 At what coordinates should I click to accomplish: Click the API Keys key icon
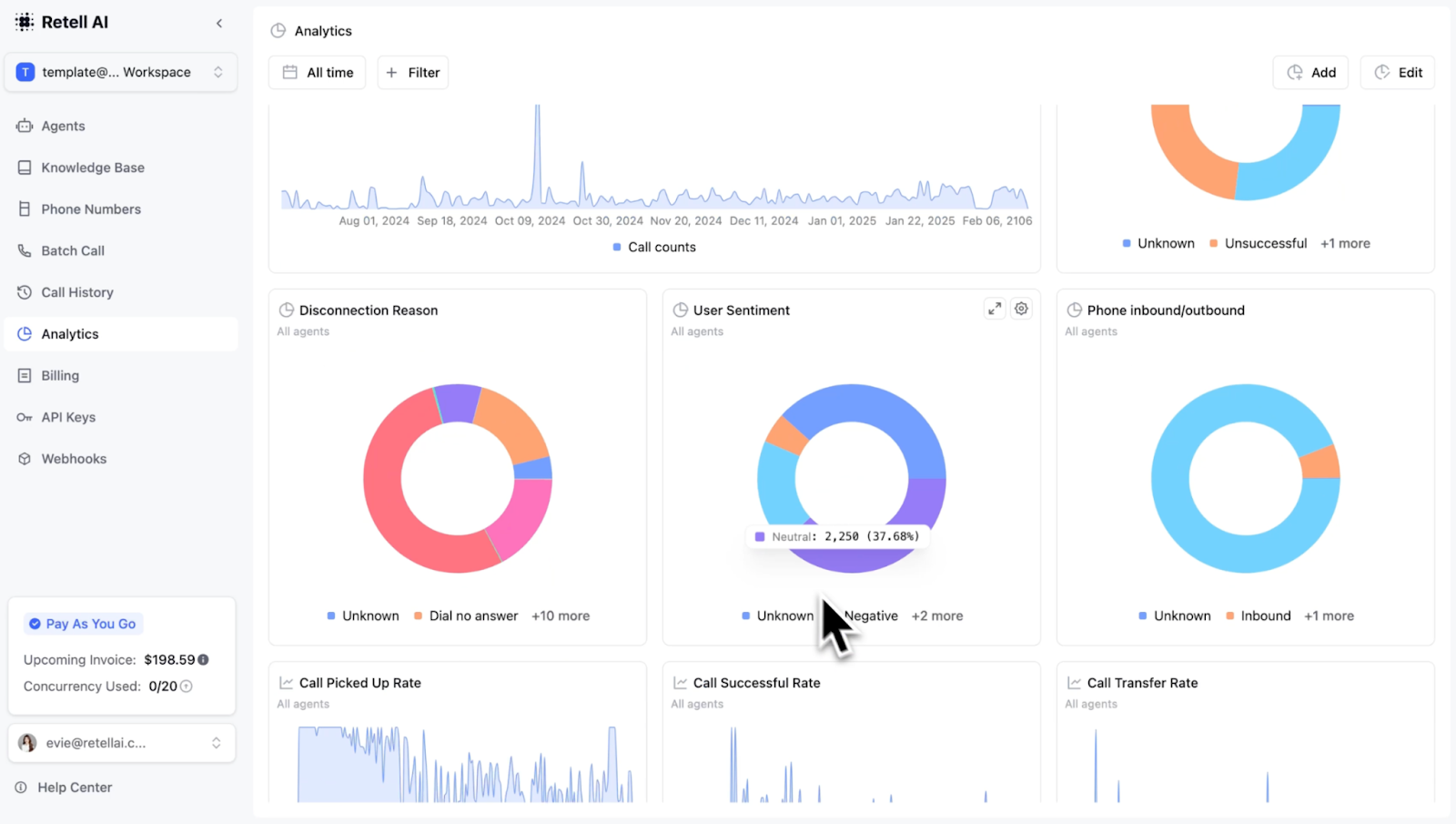click(x=25, y=417)
